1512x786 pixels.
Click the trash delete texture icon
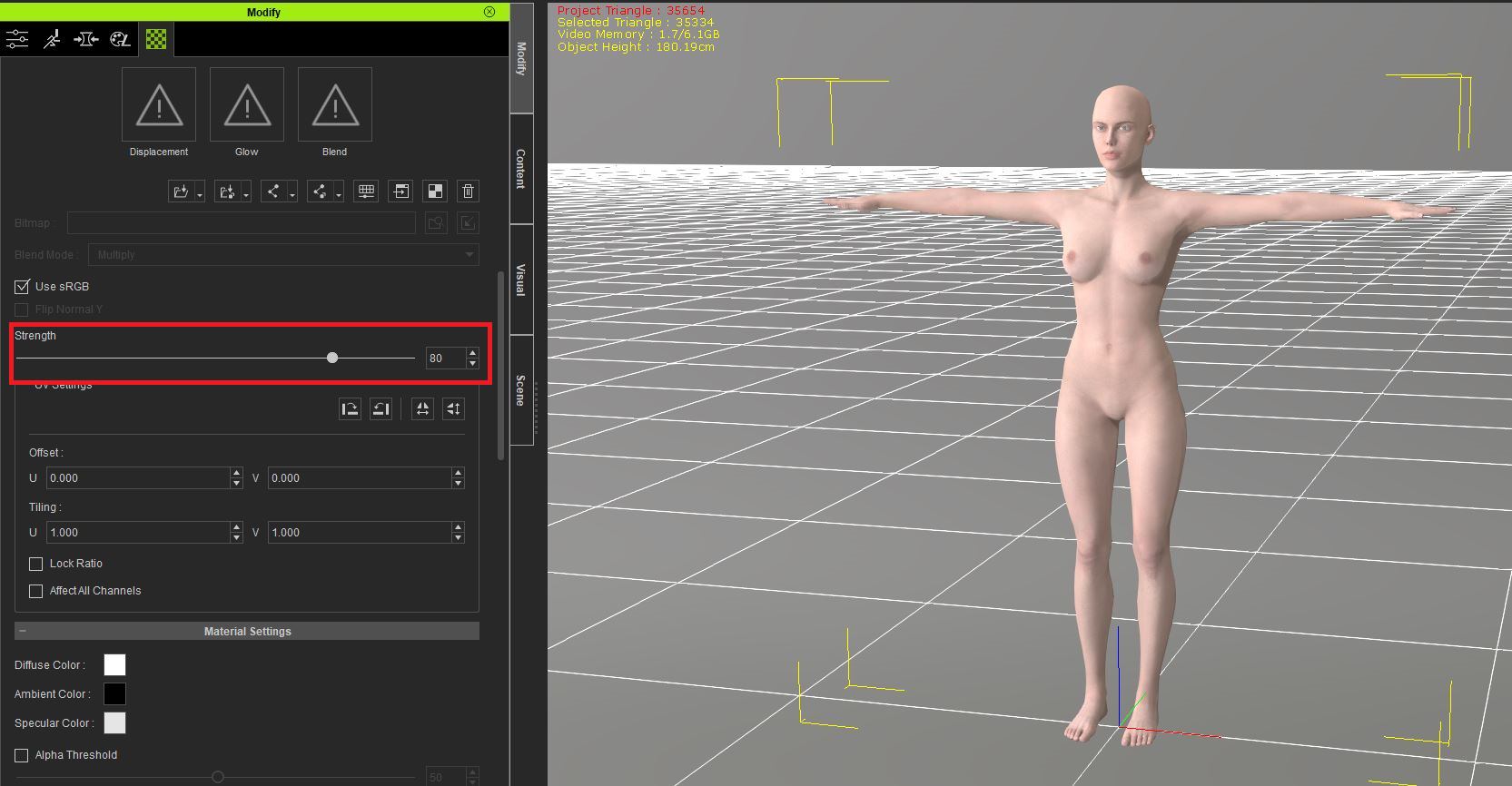(x=468, y=191)
